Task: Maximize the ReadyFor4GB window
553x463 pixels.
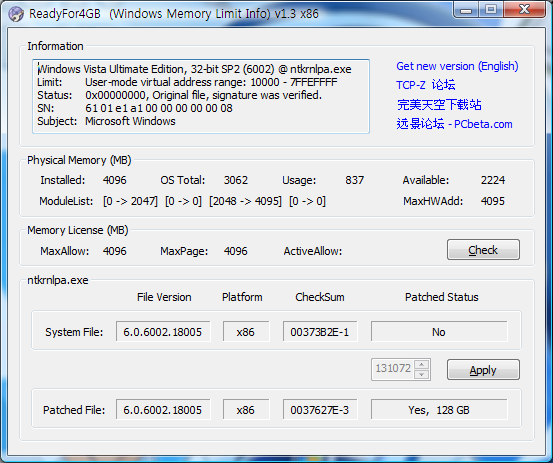Action: coord(491,10)
